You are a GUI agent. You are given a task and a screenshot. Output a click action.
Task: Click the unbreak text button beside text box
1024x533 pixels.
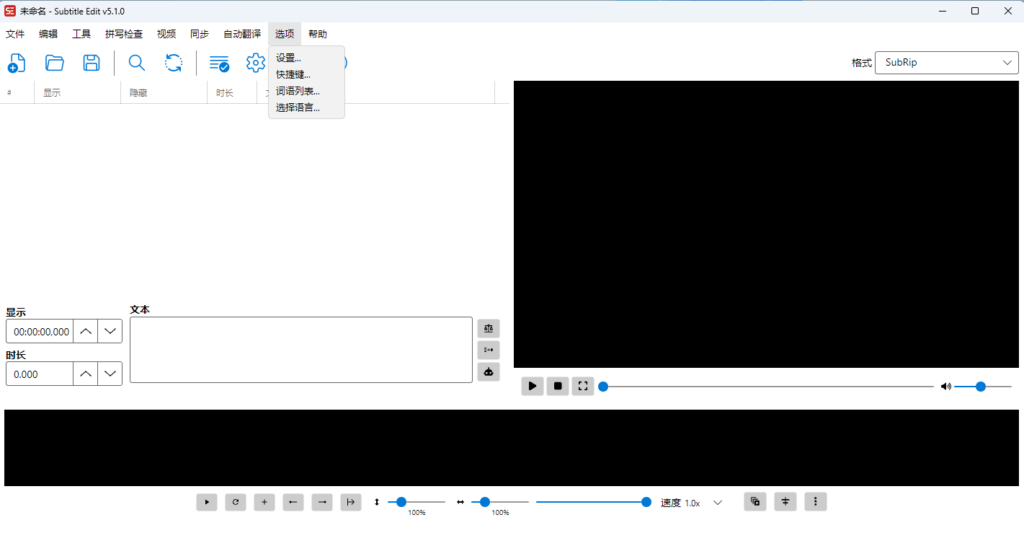pos(488,349)
